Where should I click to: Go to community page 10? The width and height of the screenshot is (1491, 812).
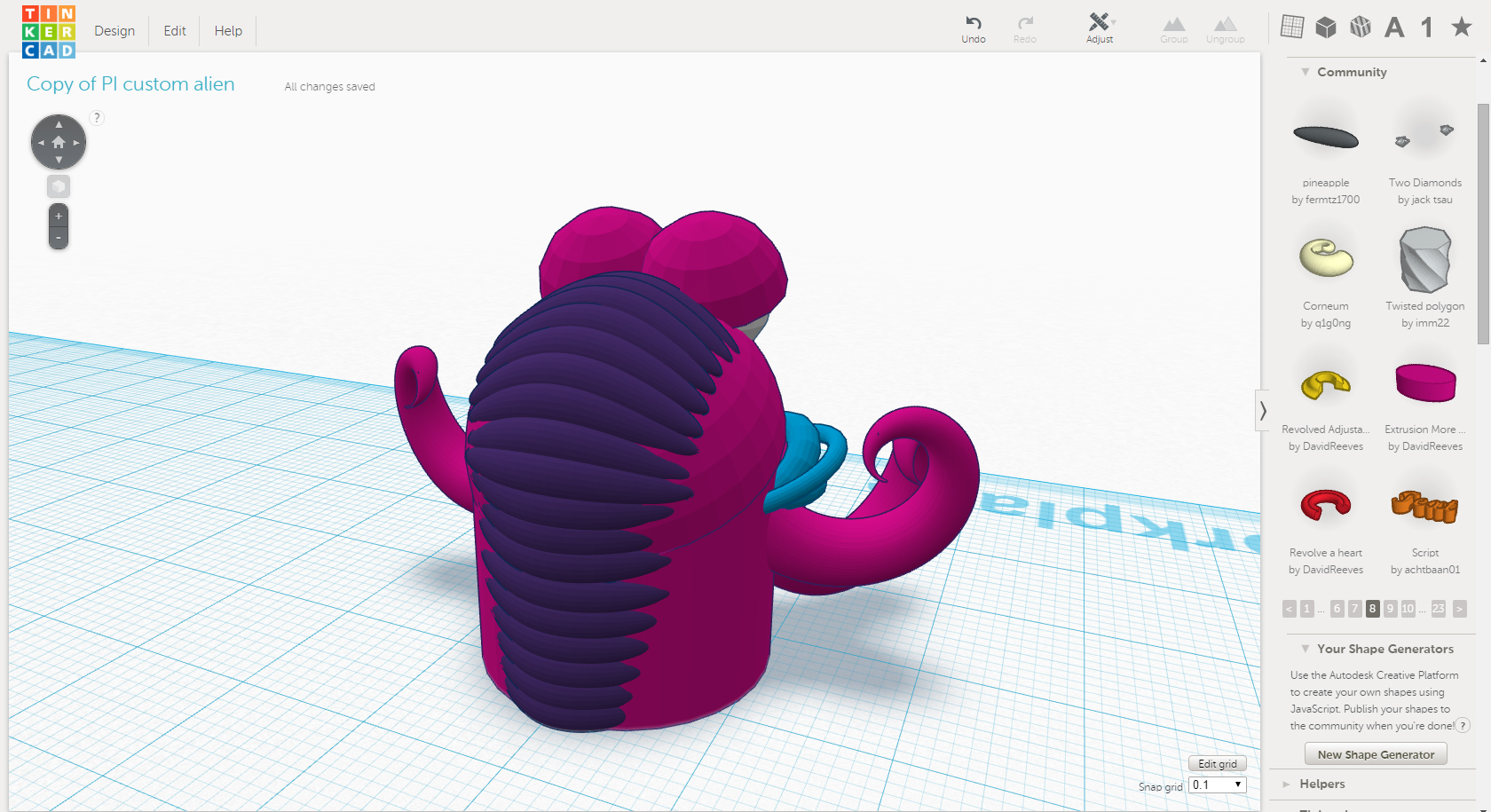click(1408, 609)
